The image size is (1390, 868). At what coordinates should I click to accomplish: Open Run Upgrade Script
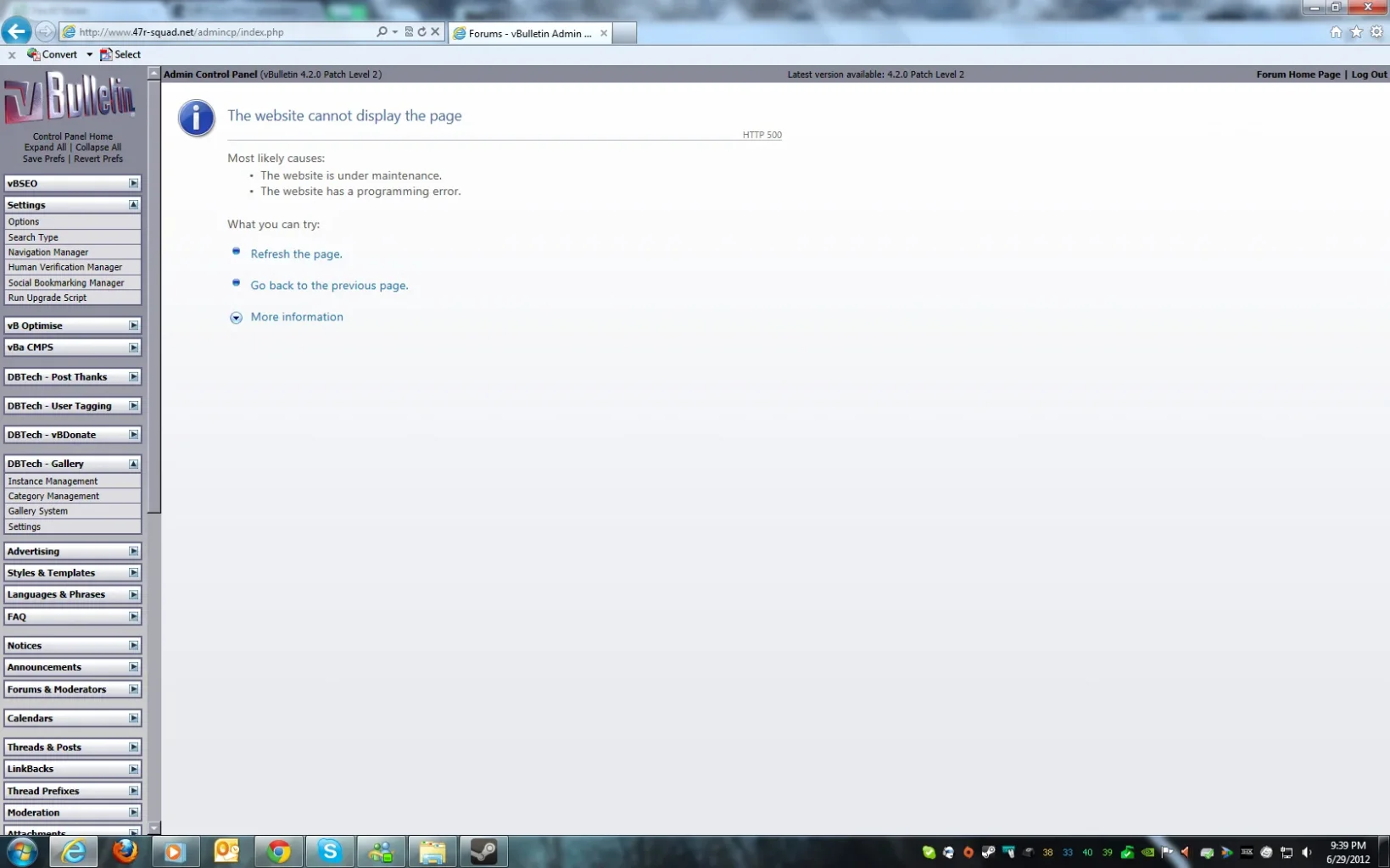(x=72, y=298)
